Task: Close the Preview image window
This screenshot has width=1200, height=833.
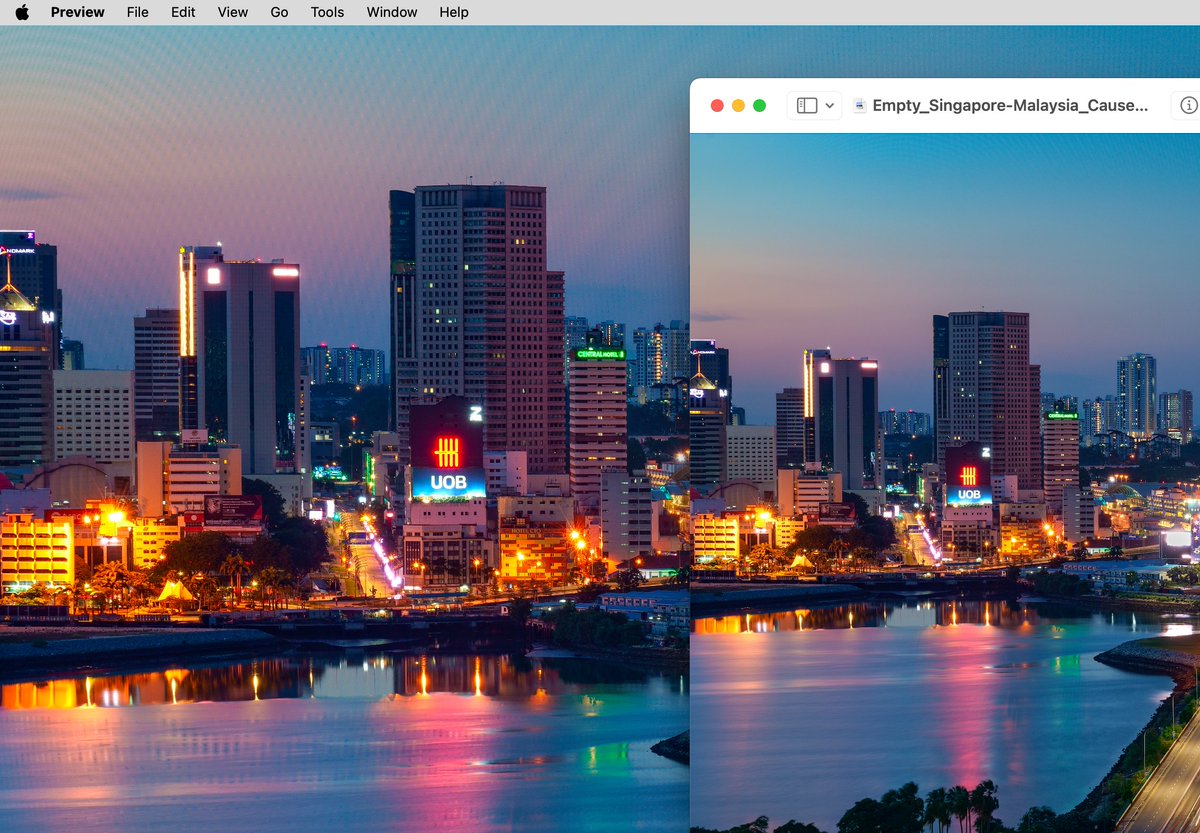Action: click(x=717, y=105)
